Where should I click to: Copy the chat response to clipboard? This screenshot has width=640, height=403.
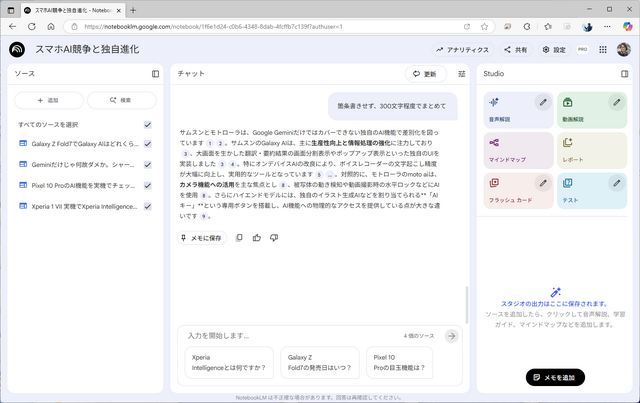point(239,237)
